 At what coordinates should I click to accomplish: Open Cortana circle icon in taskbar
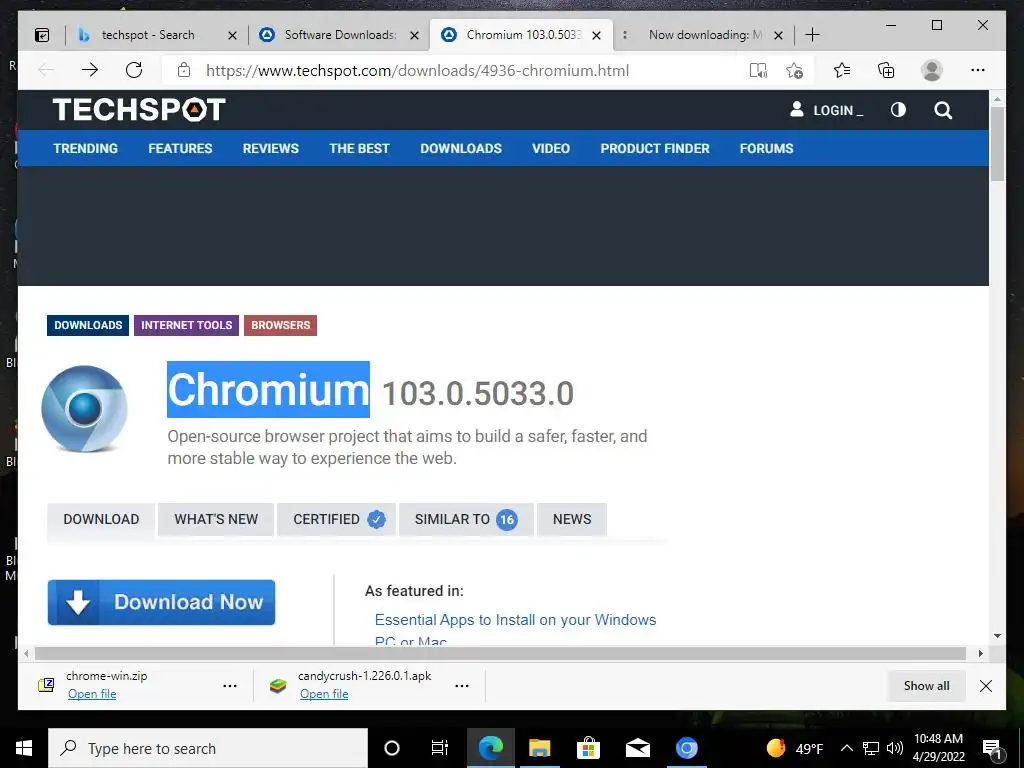pyautogui.click(x=392, y=748)
